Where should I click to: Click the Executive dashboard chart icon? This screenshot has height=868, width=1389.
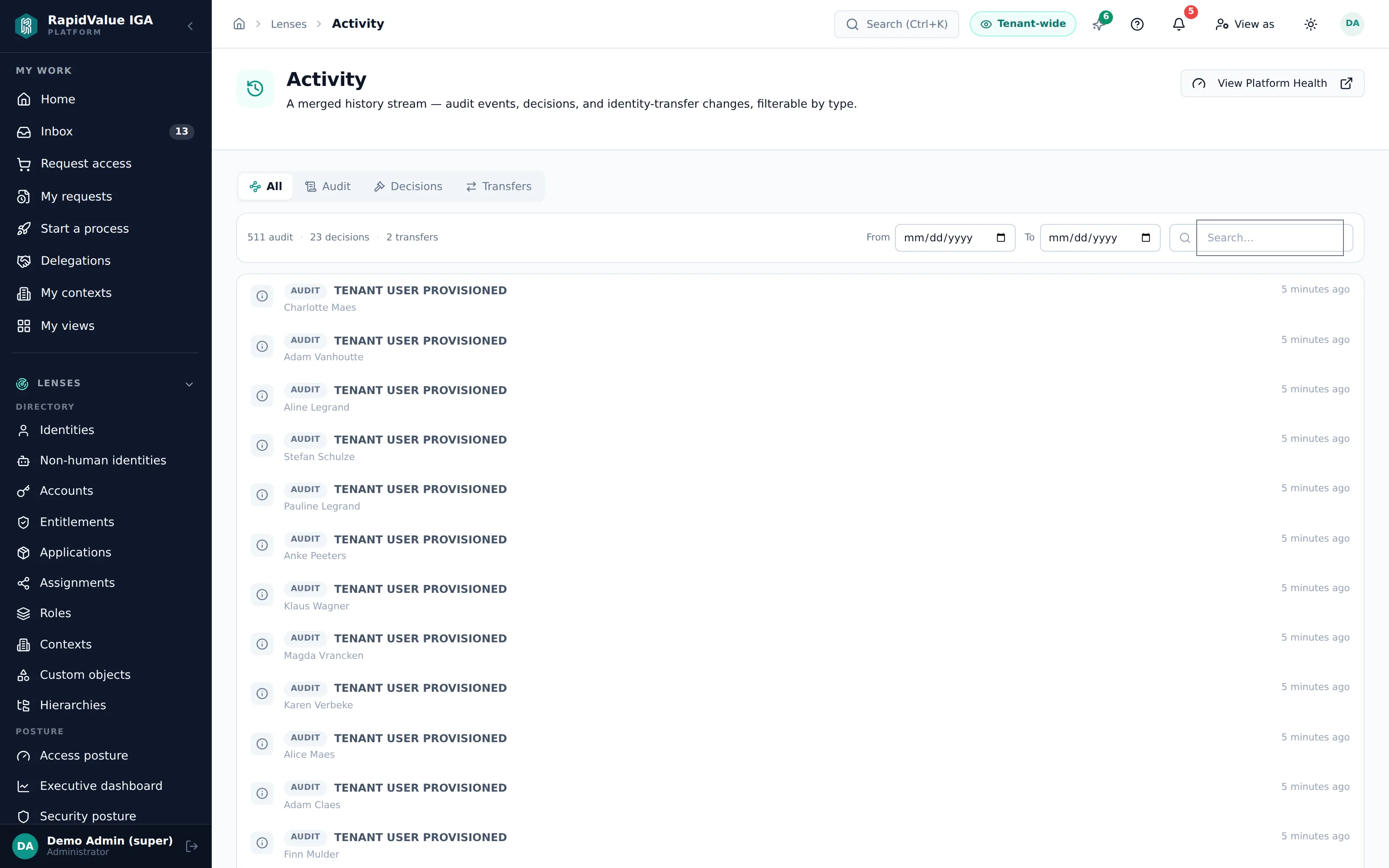pos(23,786)
